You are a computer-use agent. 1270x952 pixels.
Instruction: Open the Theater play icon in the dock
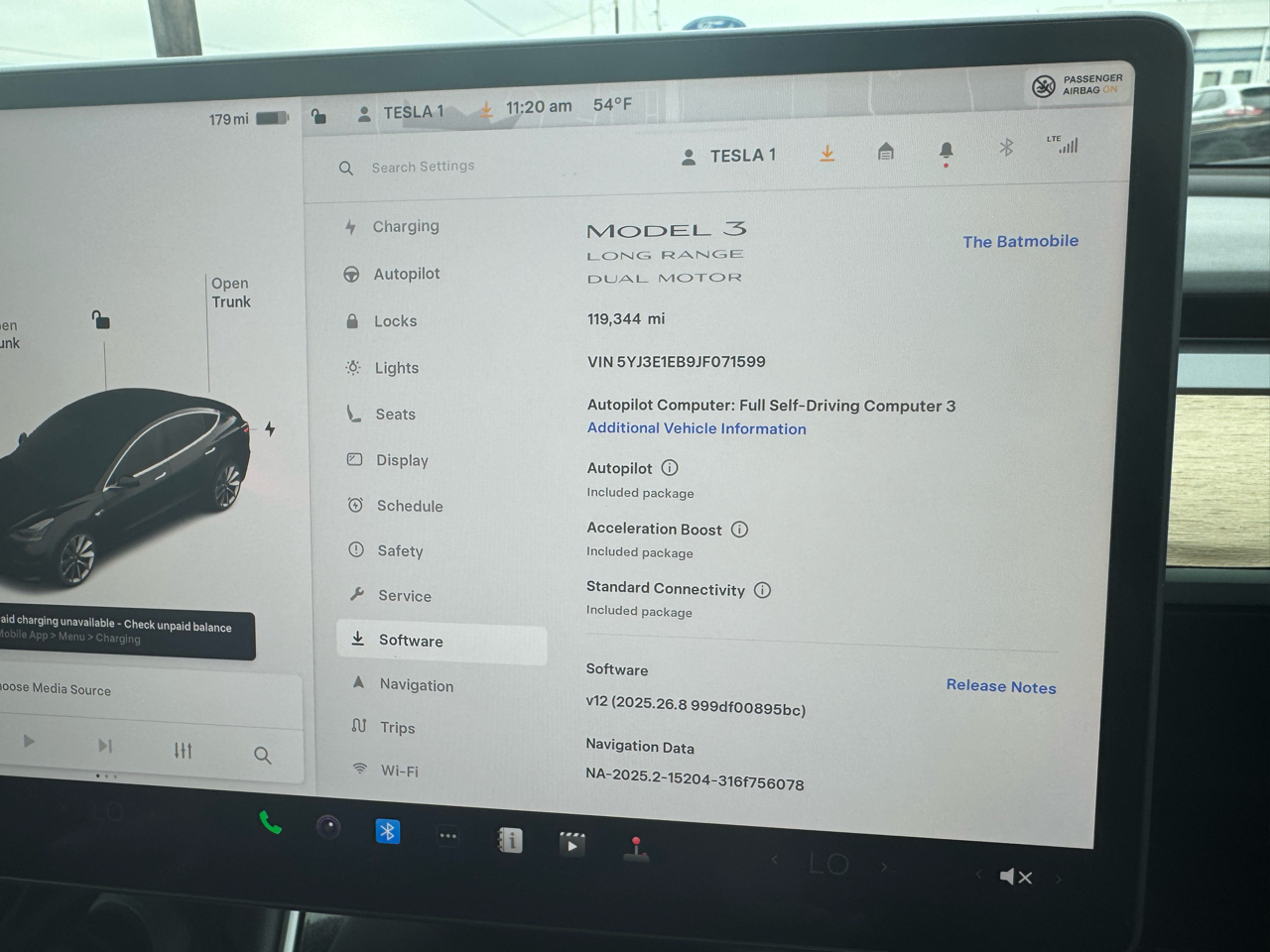click(x=571, y=844)
